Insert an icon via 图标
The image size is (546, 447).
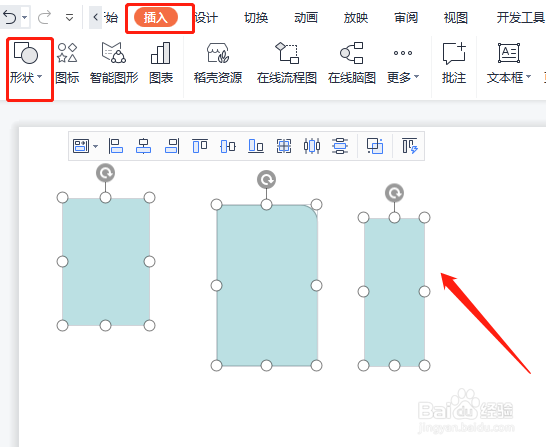click(x=67, y=63)
